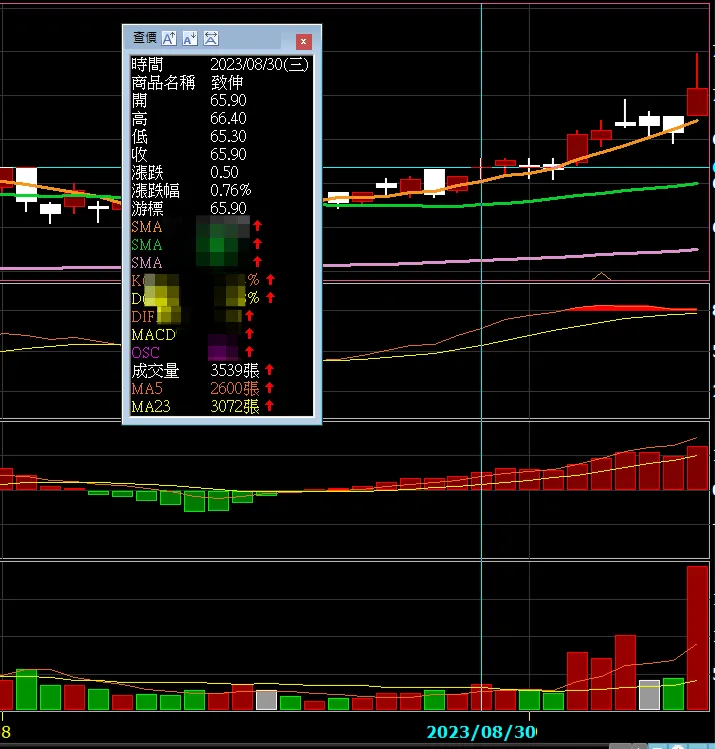715x749 pixels.
Task: Click the increase font size icon
Action: click(169, 38)
